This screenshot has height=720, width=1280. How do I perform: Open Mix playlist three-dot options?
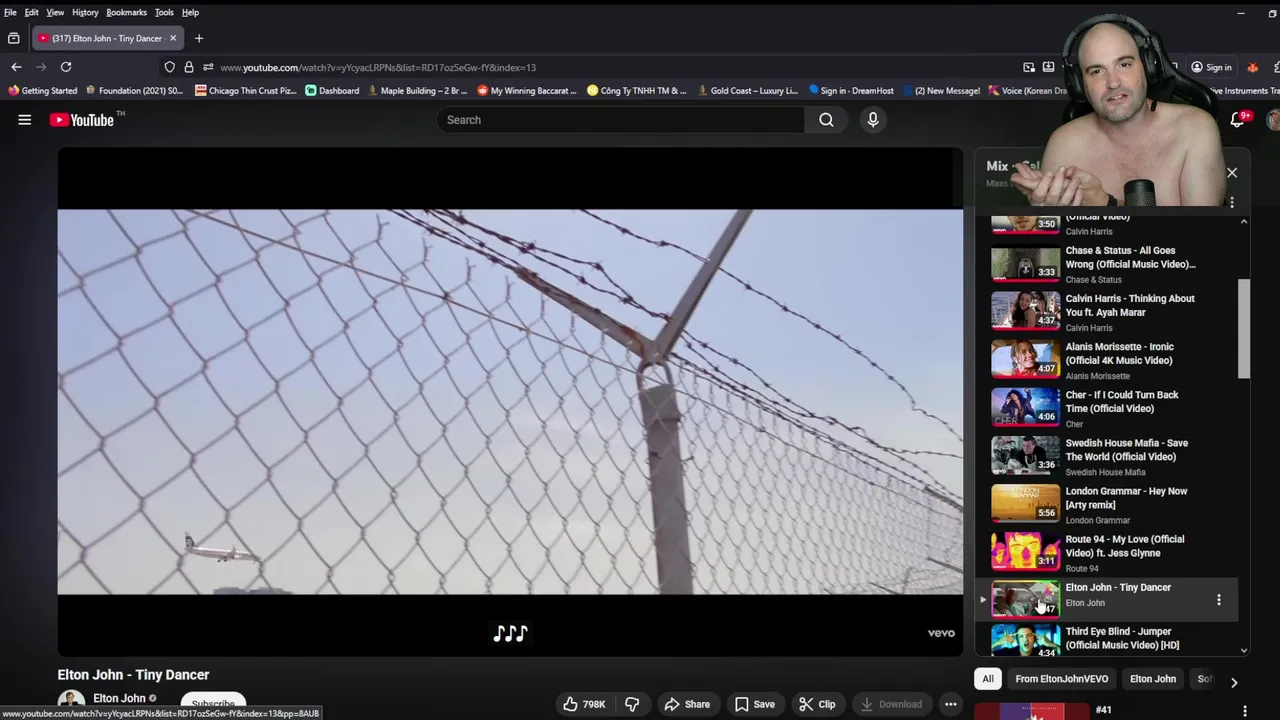pyautogui.click(x=1232, y=202)
